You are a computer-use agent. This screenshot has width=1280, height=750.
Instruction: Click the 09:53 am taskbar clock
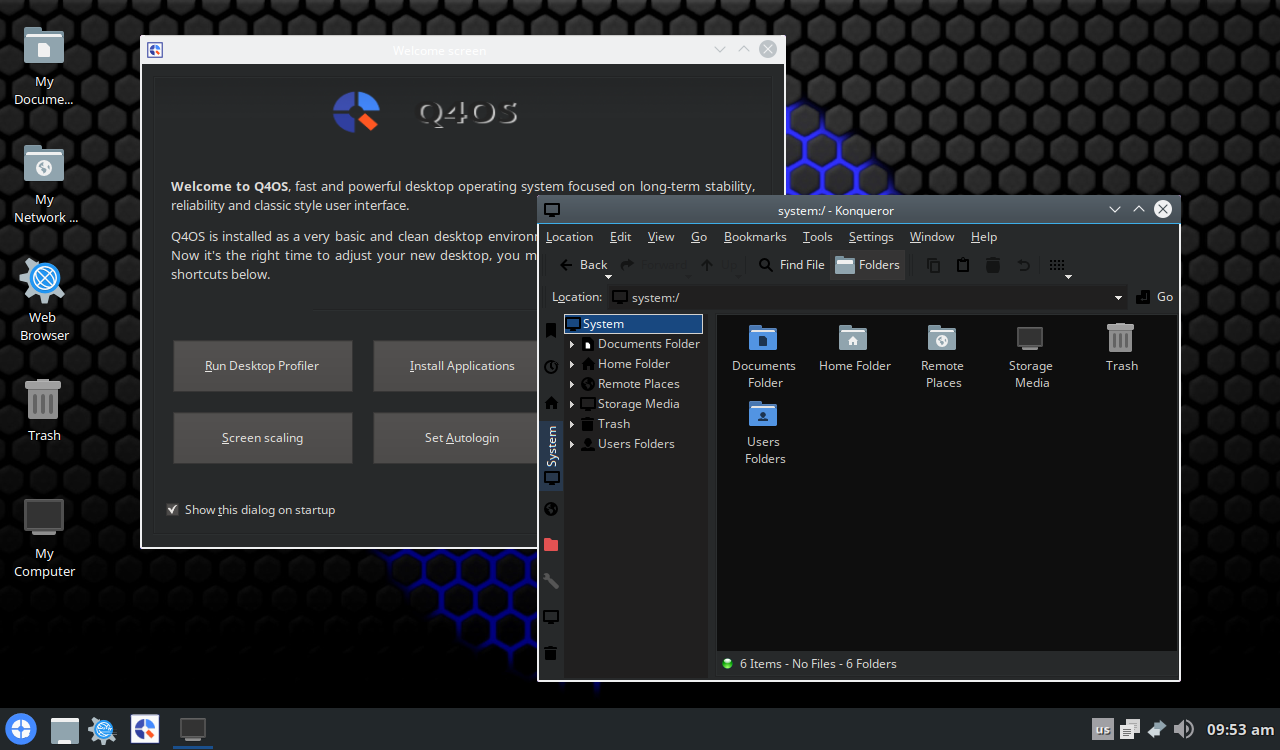tap(1240, 730)
